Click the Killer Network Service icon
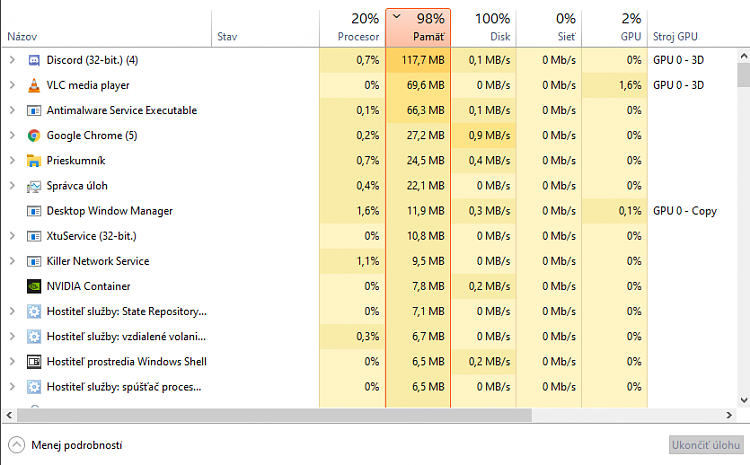The height and width of the screenshot is (465, 750). coord(34,261)
